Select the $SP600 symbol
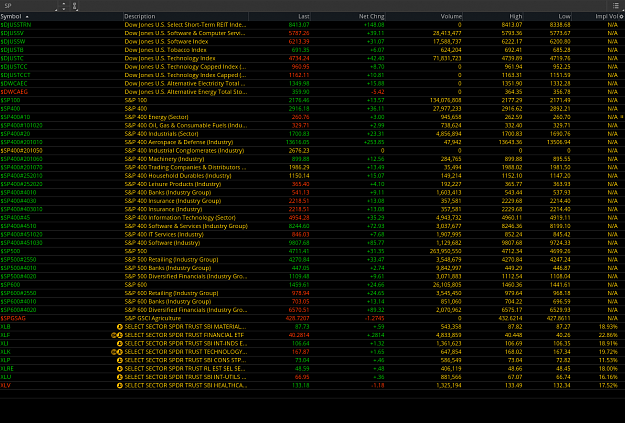This screenshot has height=423, width=625. [x=10, y=284]
